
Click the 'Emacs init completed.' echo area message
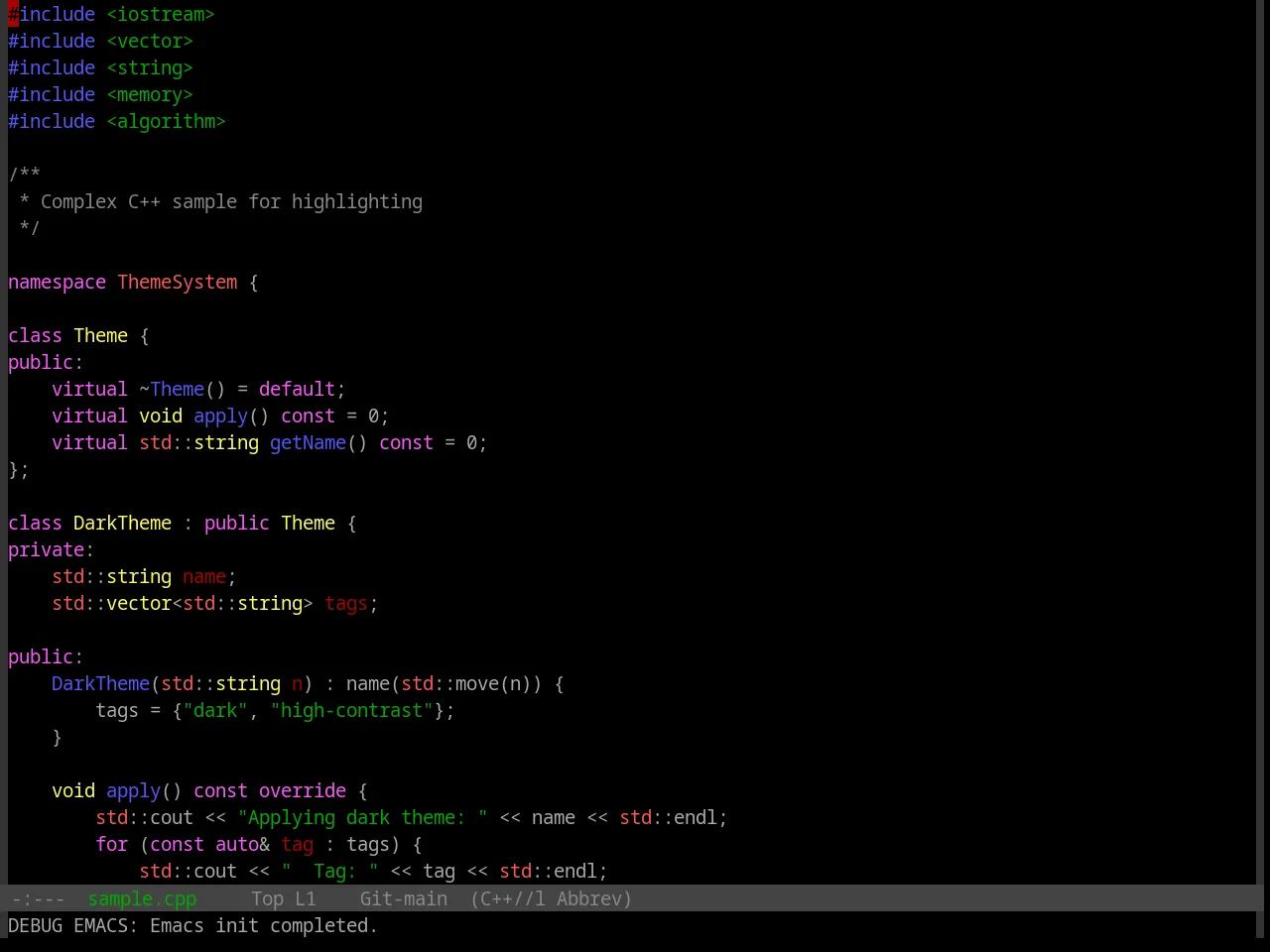[x=263, y=925]
